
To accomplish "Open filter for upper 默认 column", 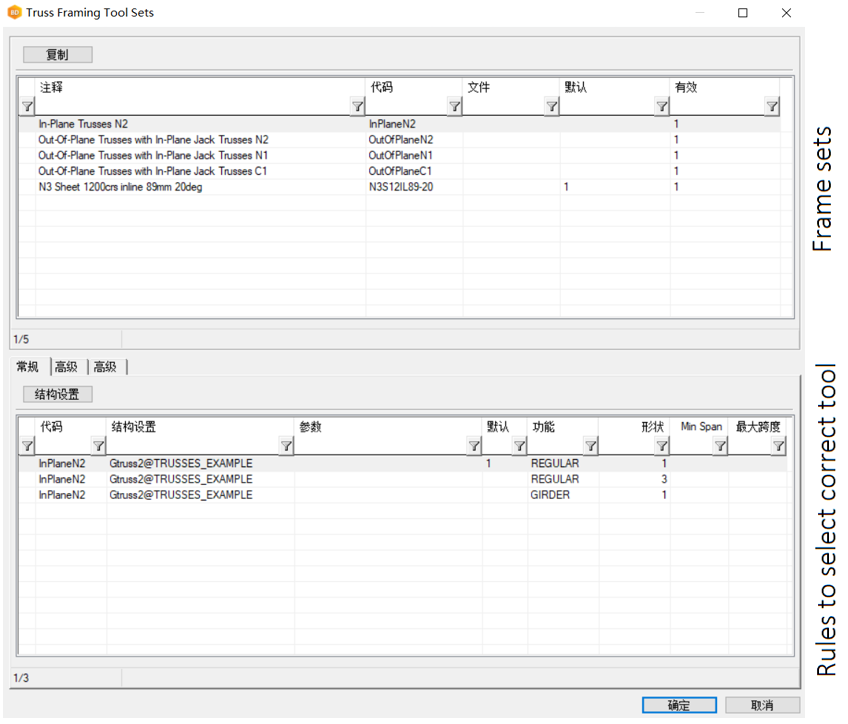I will pyautogui.click(x=662, y=106).
